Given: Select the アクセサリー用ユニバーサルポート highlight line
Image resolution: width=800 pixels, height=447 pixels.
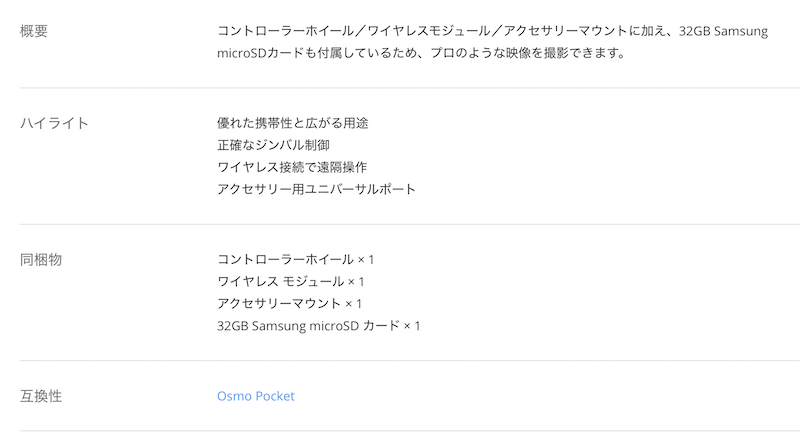Looking at the screenshot, I should 316,189.
